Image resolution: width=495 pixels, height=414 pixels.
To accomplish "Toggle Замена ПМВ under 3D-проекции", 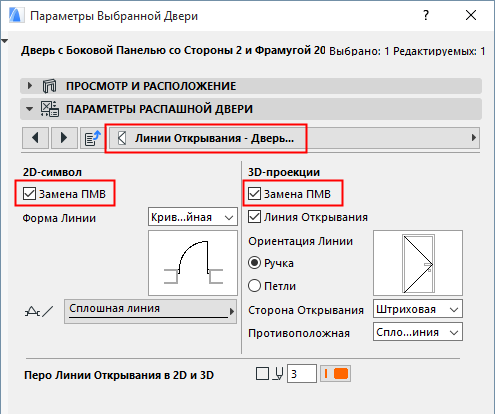I will pos(254,194).
